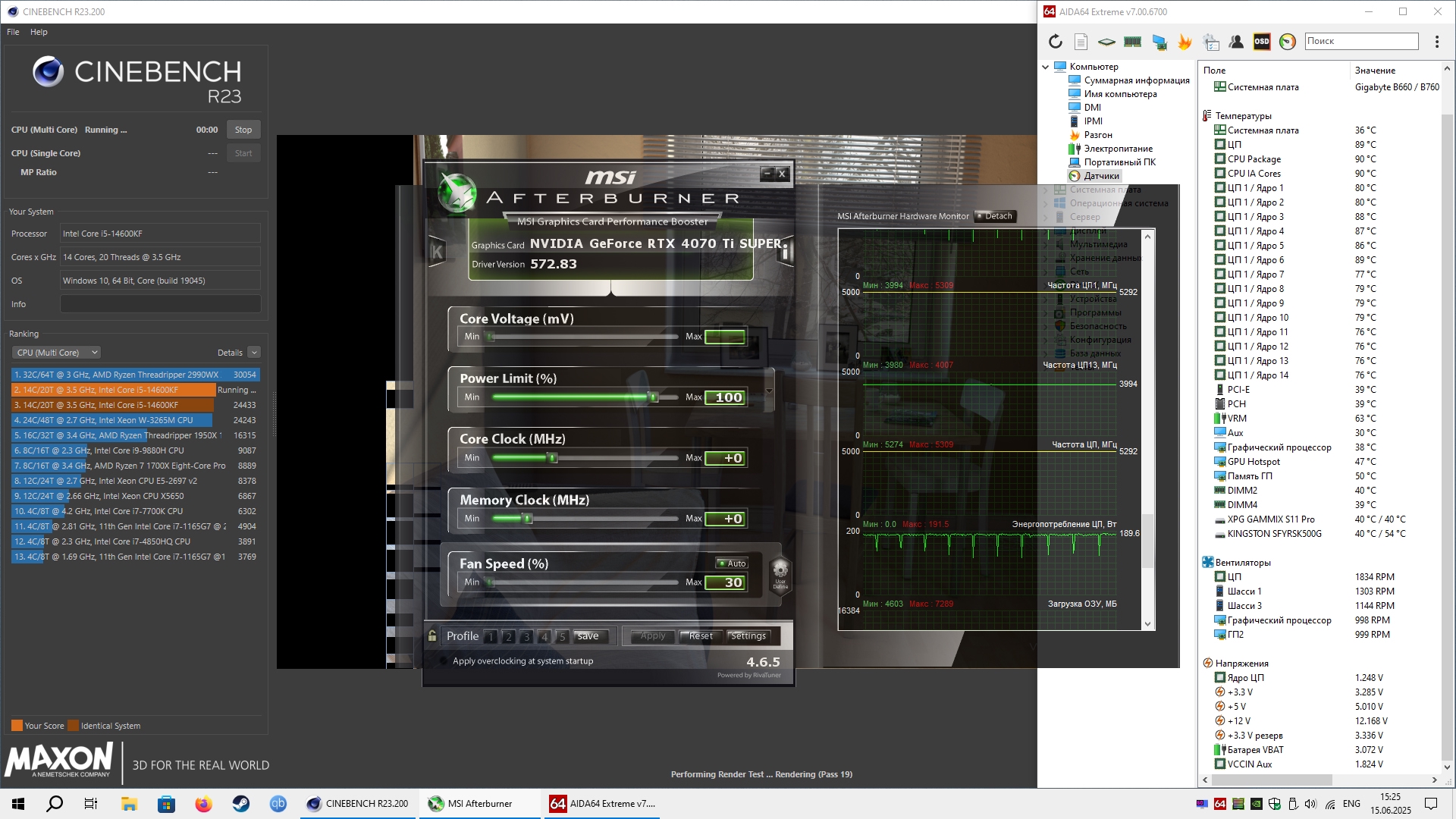Click the NVIDIA tray icon

pyautogui.click(x=1257, y=804)
